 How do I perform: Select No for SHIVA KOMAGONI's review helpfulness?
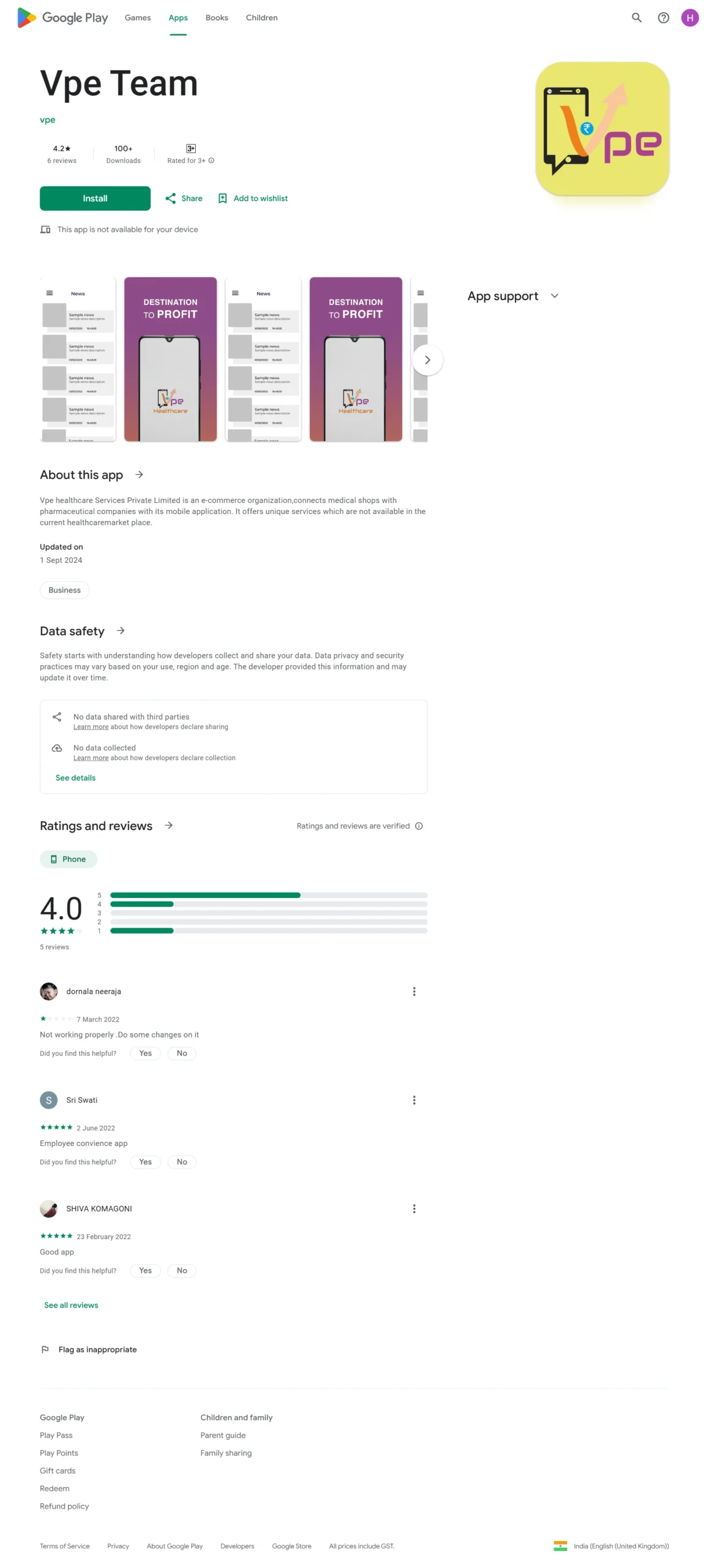(182, 1269)
